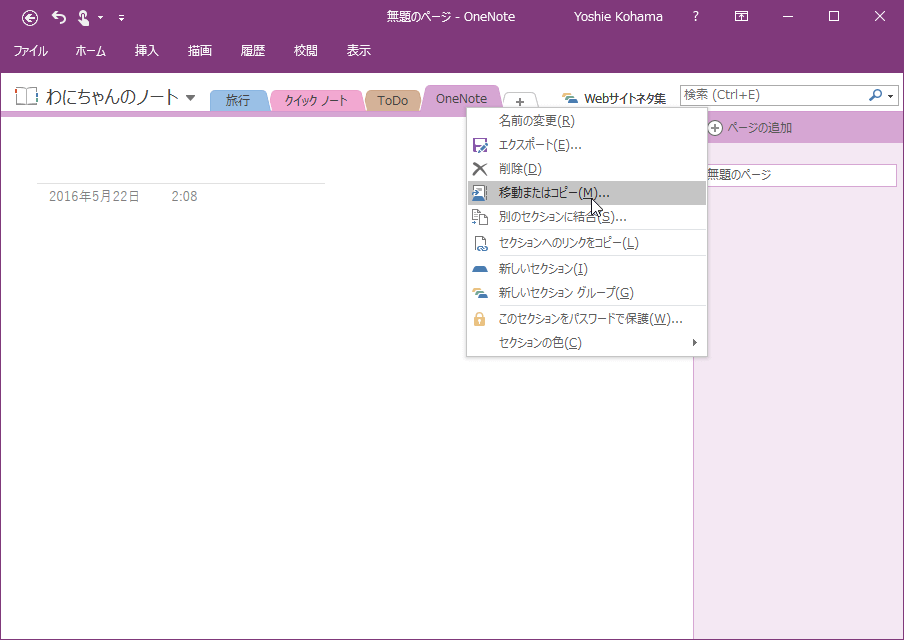Click the notebook book icon
Viewport: 904px width, 640px height.
[27, 96]
